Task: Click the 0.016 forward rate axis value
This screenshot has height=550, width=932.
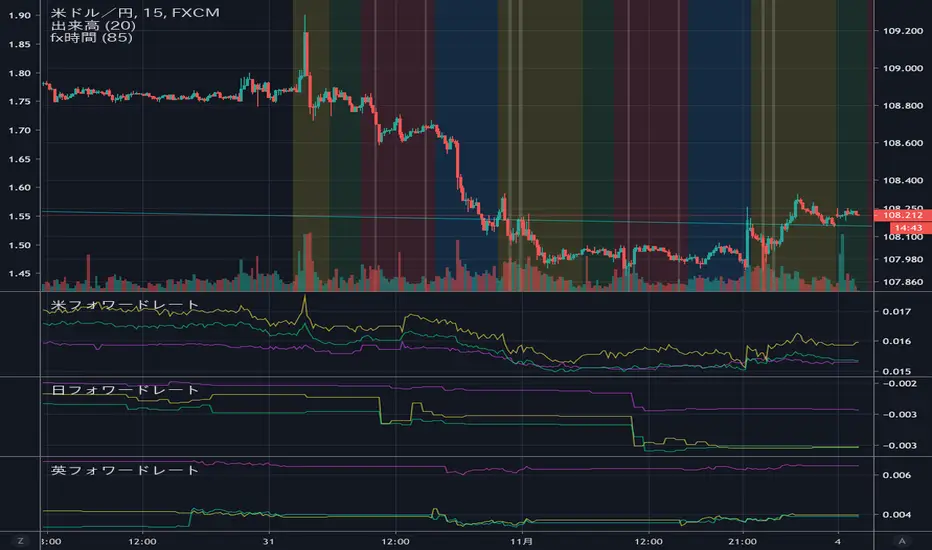Action: 896,341
